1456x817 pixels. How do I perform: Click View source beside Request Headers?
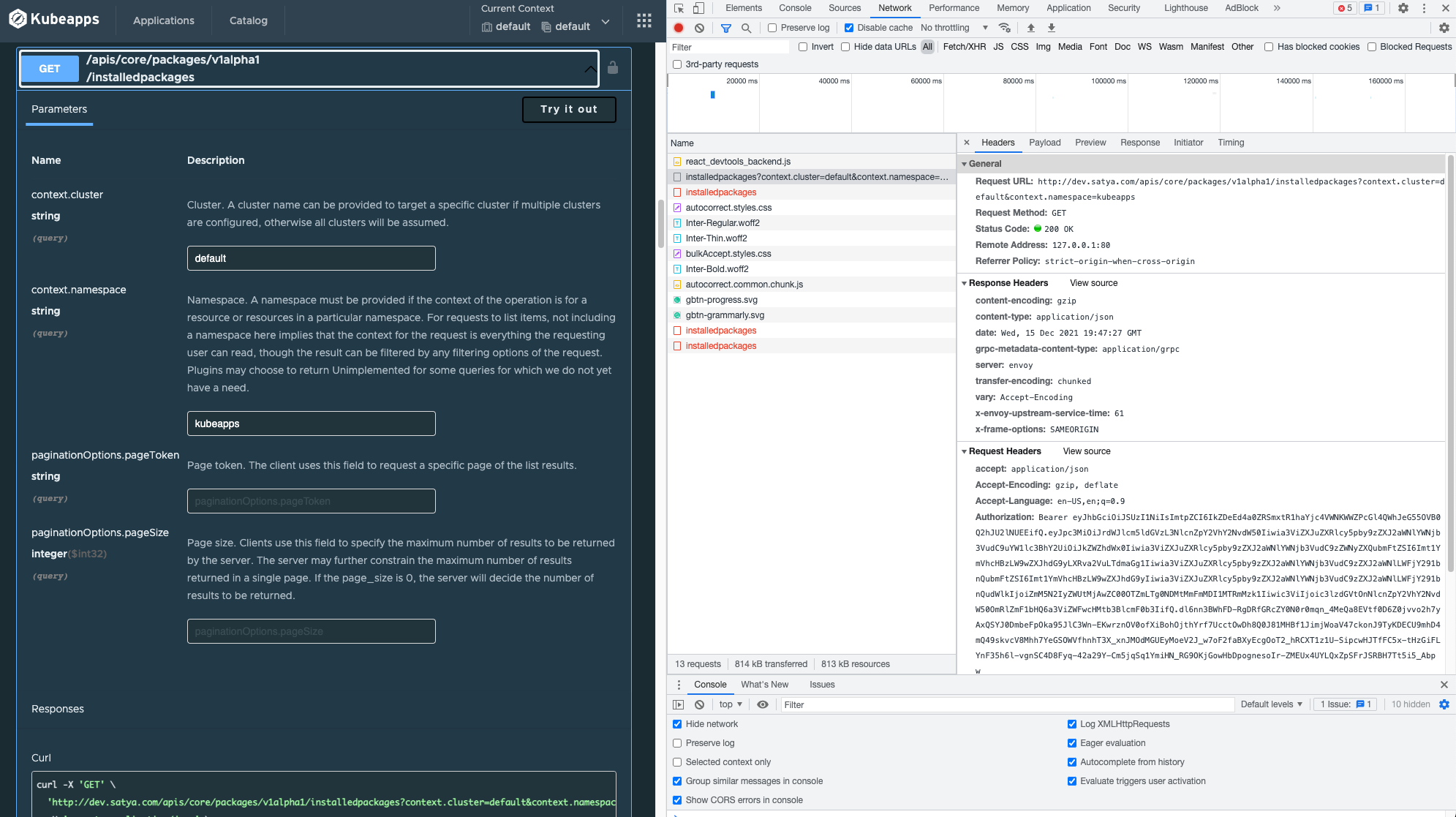point(1086,451)
